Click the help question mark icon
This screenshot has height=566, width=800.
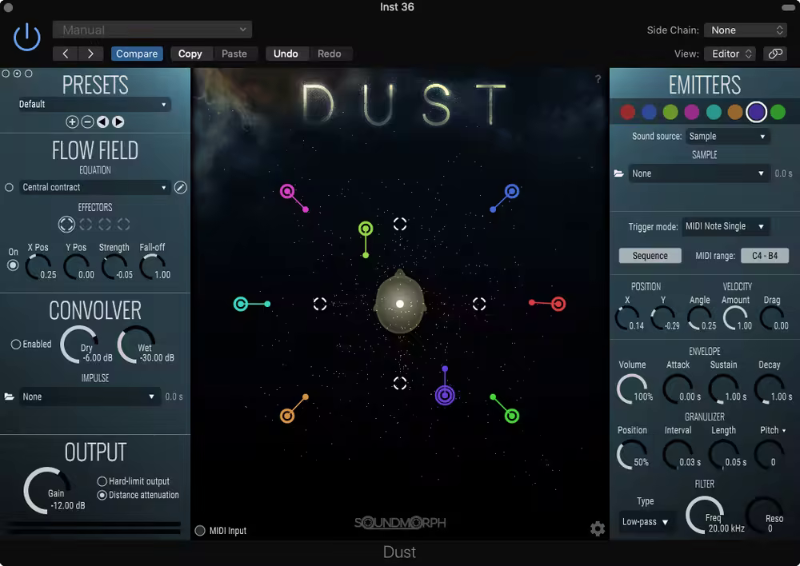coord(598,79)
